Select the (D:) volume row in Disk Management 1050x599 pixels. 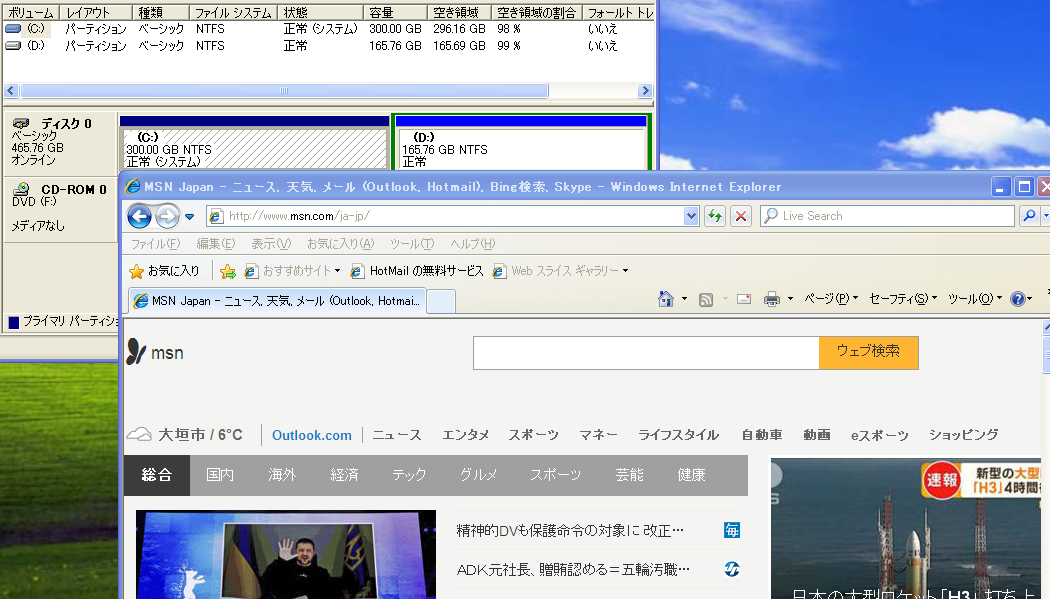click(x=328, y=46)
